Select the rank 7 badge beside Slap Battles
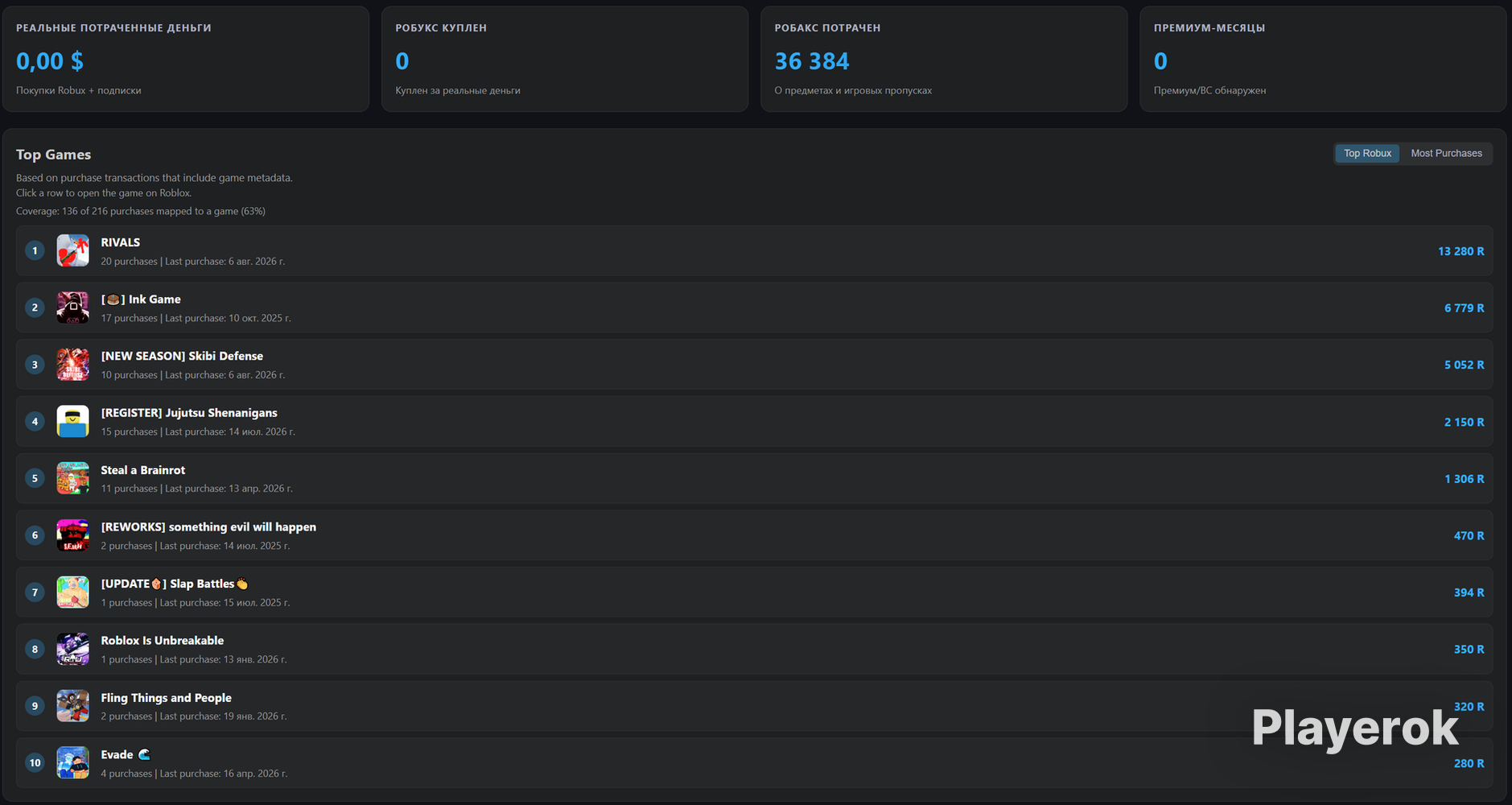Screen dimensions: 1512x805 (35, 592)
